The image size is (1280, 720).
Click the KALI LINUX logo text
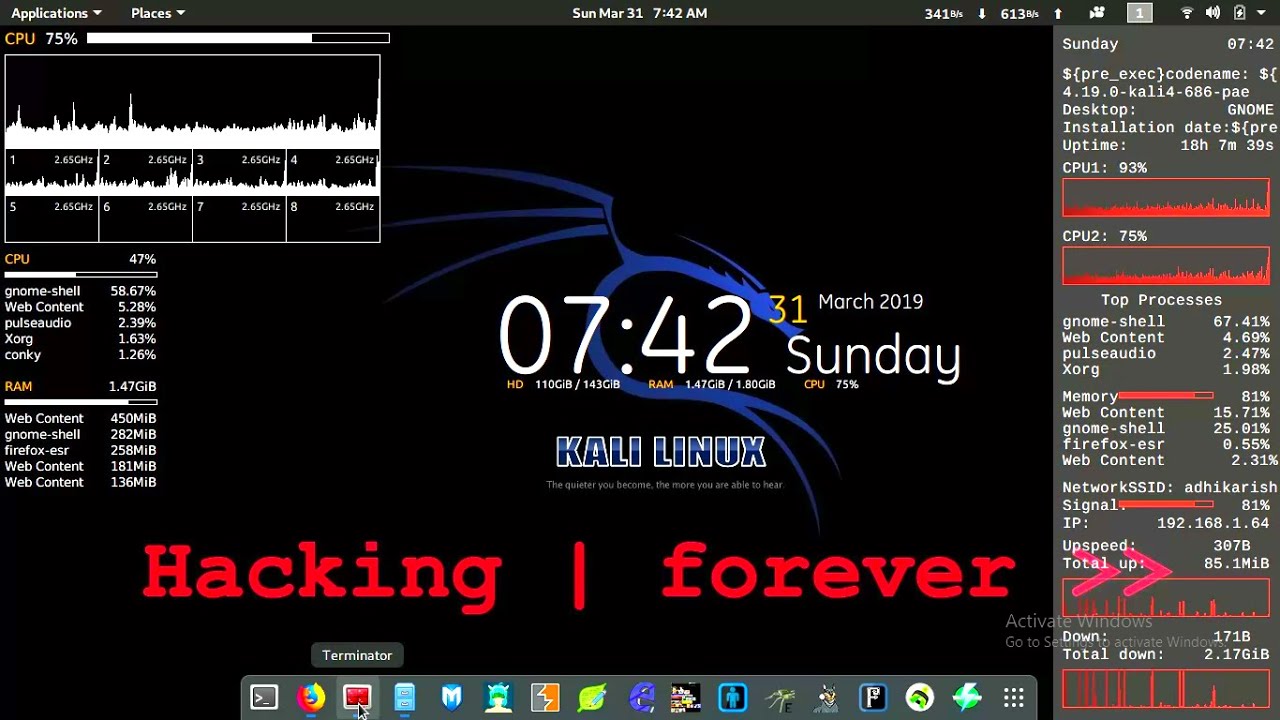pyautogui.click(x=661, y=452)
